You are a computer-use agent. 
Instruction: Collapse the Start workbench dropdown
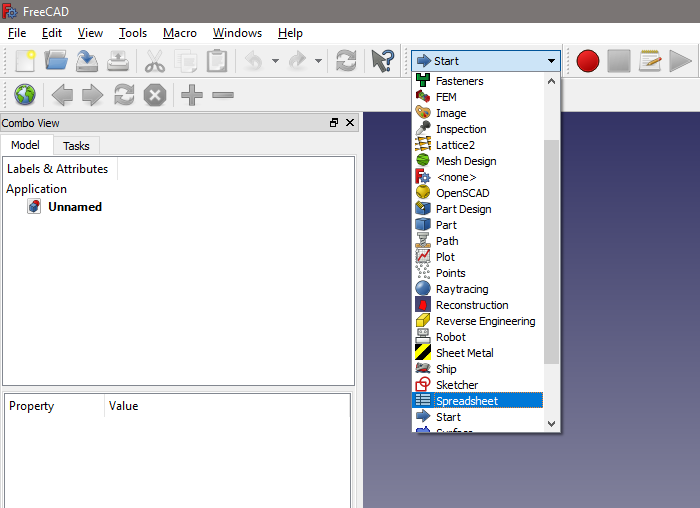click(551, 61)
